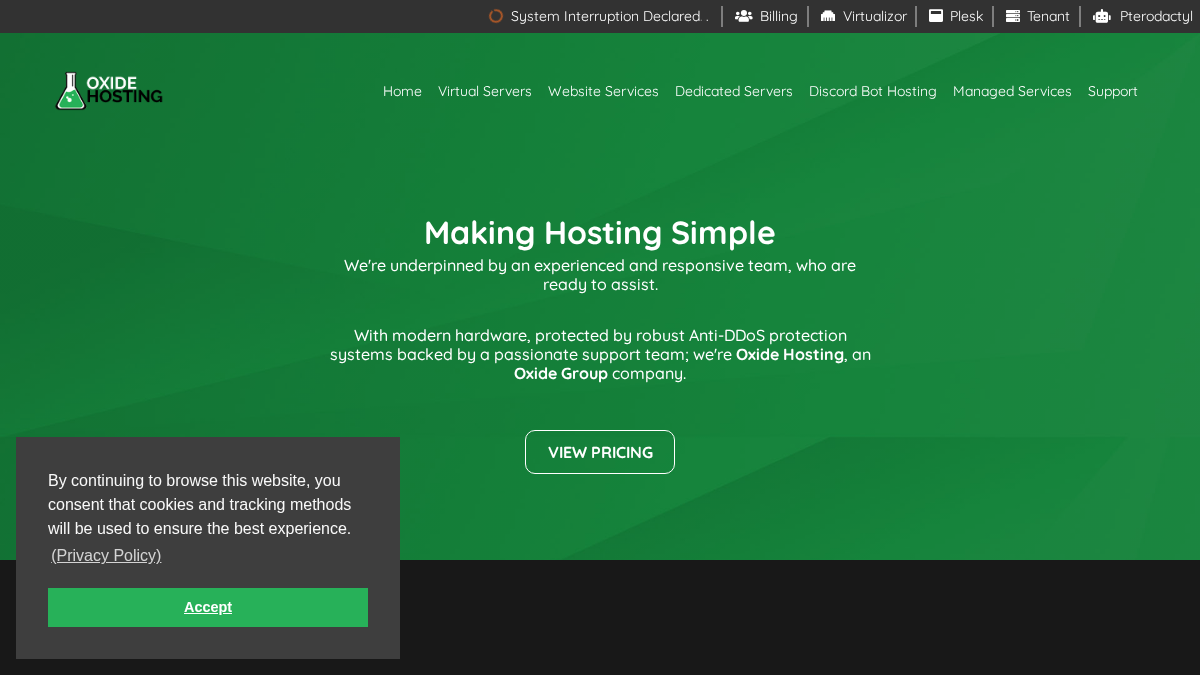Click the Plesk panel icon
Viewport: 1200px width, 675px height.
click(936, 16)
